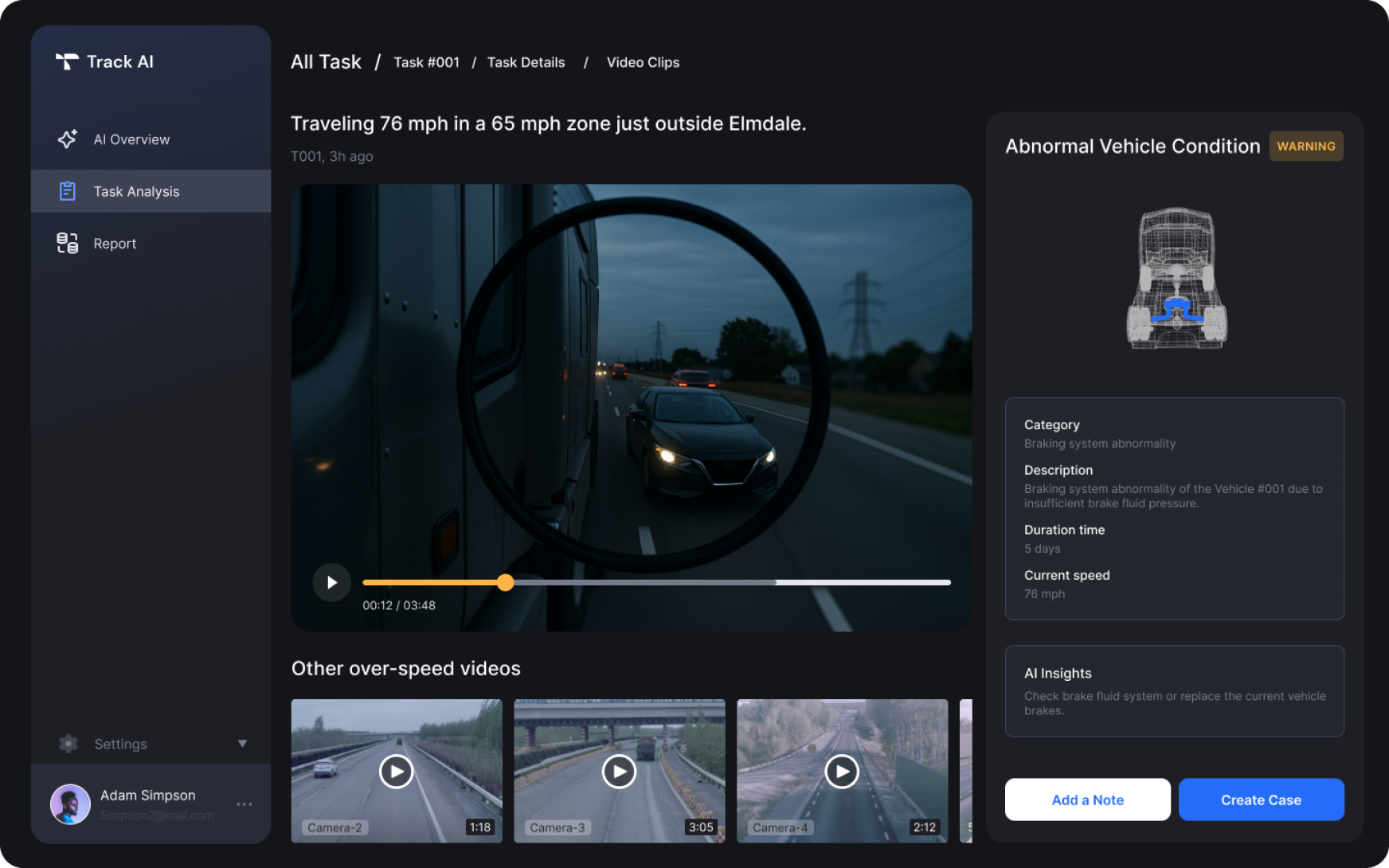Click the 00:12 / 03:48 time readout
Viewport: 1389px width, 868px height.
399,605
